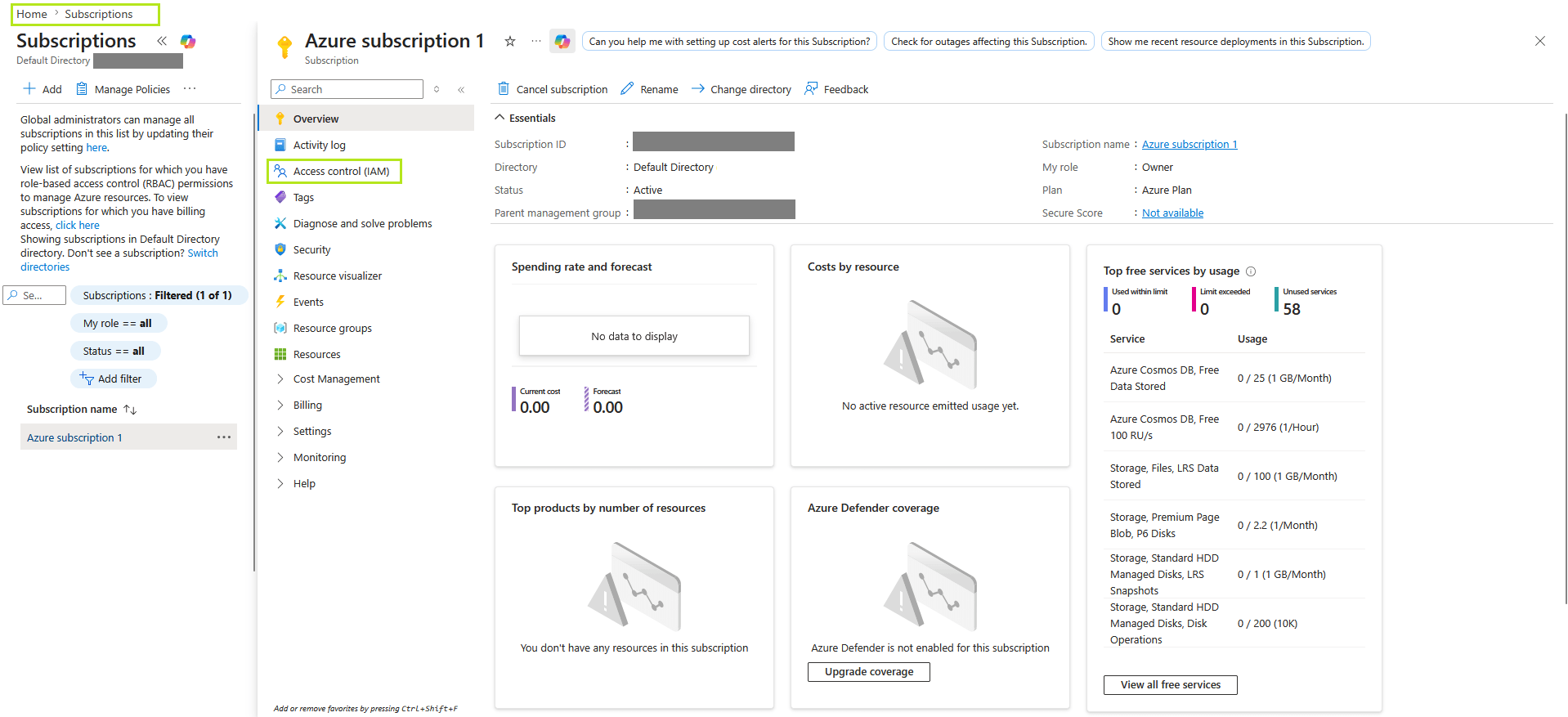Open Resource groups
The height and width of the screenshot is (717, 1568).
366,328
